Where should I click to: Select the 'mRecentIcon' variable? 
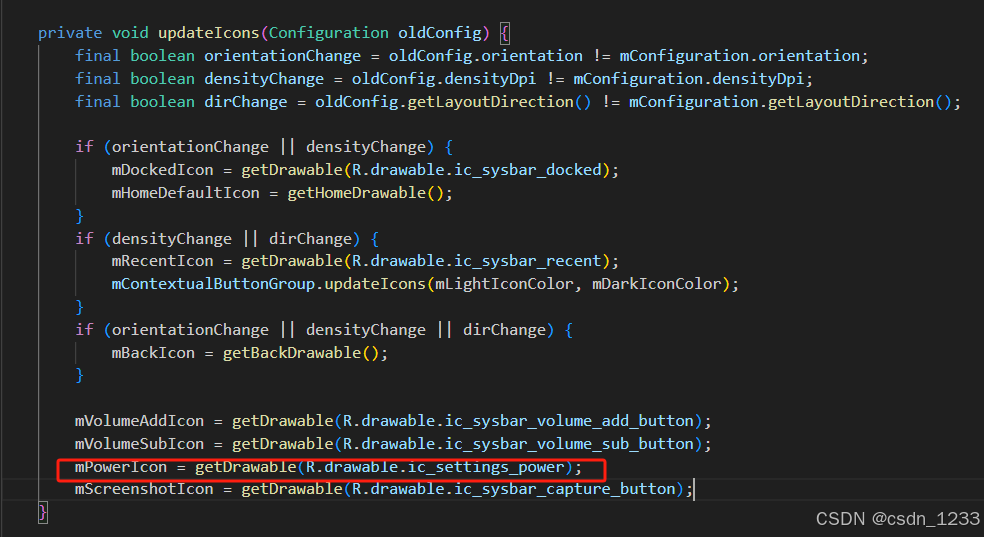(x=162, y=261)
